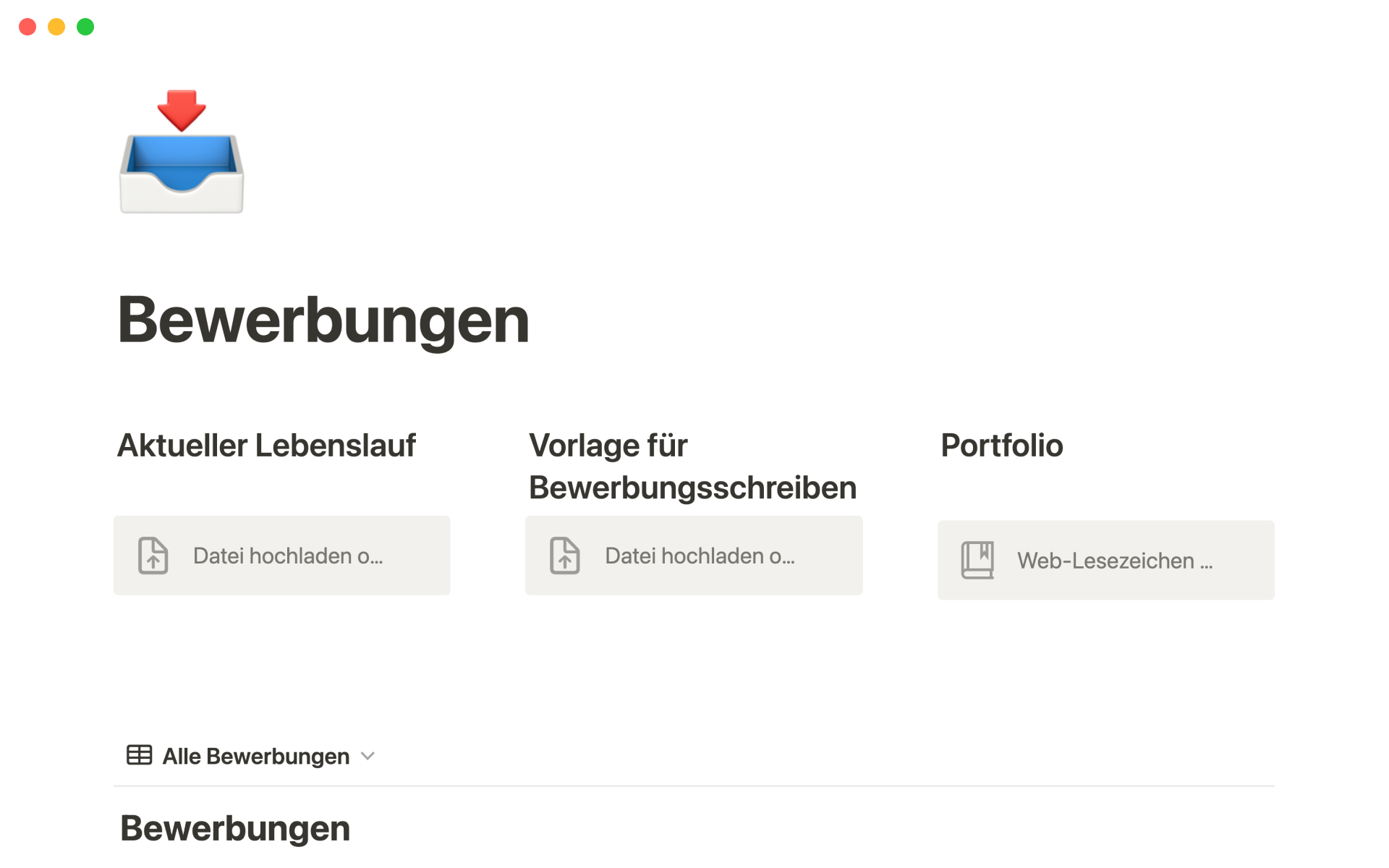The image size is (1389, 868).
Task: Click the file upload icon under Vorlage für Bewerbungsschreiben
Action: [x=565, y=556]
